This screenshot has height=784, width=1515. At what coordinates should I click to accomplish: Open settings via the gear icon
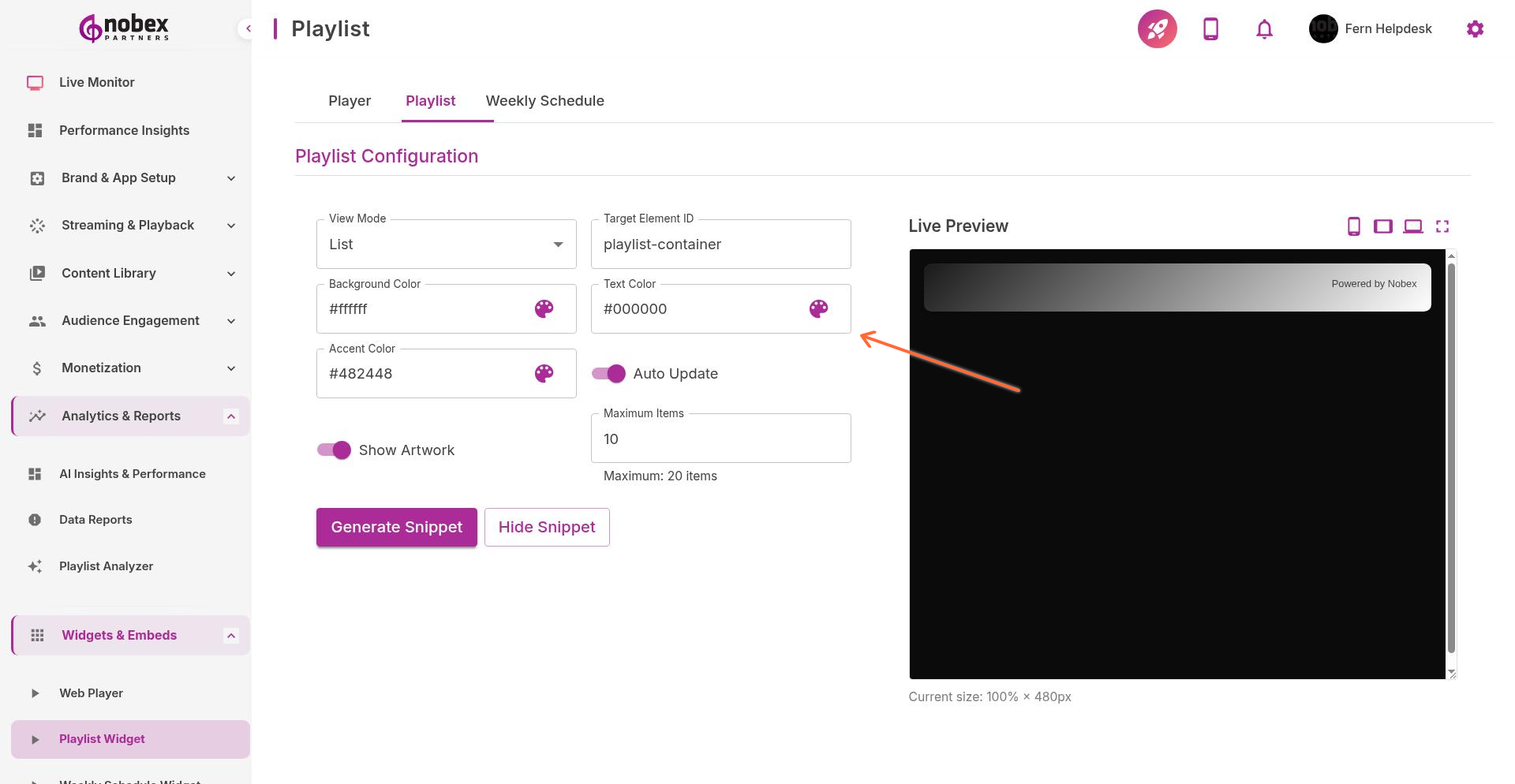[x=1475, y=28]
